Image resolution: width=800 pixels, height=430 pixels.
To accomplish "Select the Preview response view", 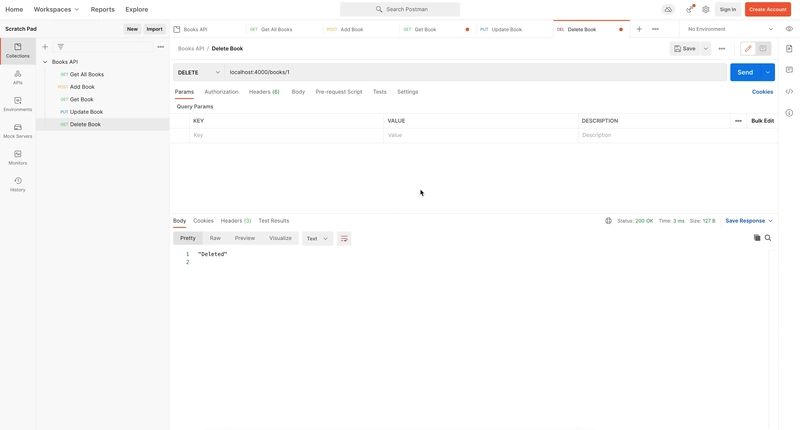I will coord(245,238).
